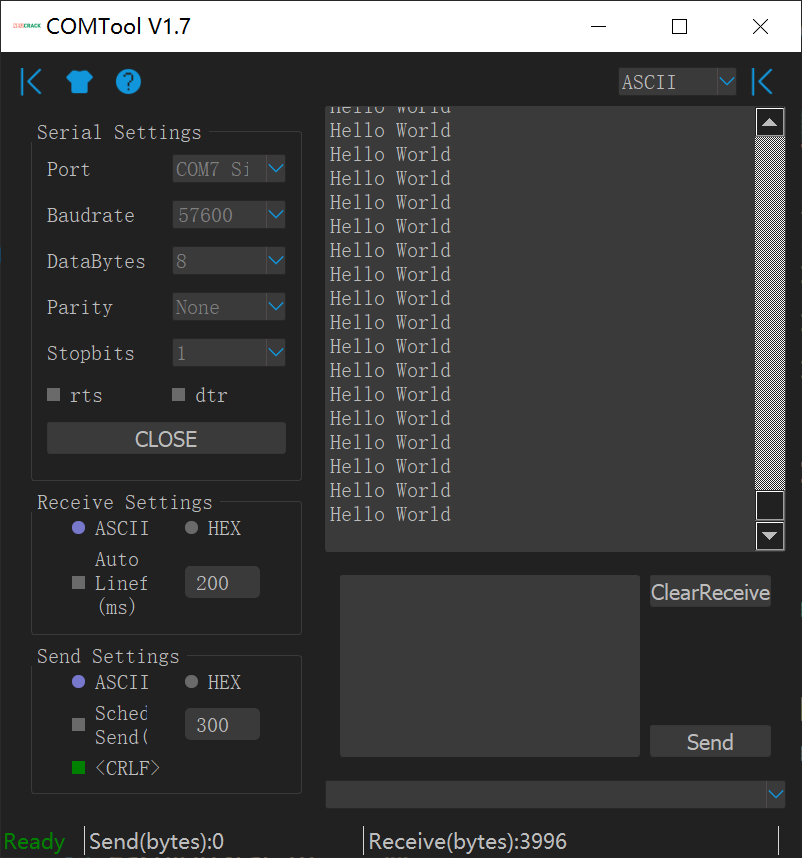The height and width of the screenshot is (858, 802).
Task: Click scroll down arrow in receive area
Action: coord(769,536)
